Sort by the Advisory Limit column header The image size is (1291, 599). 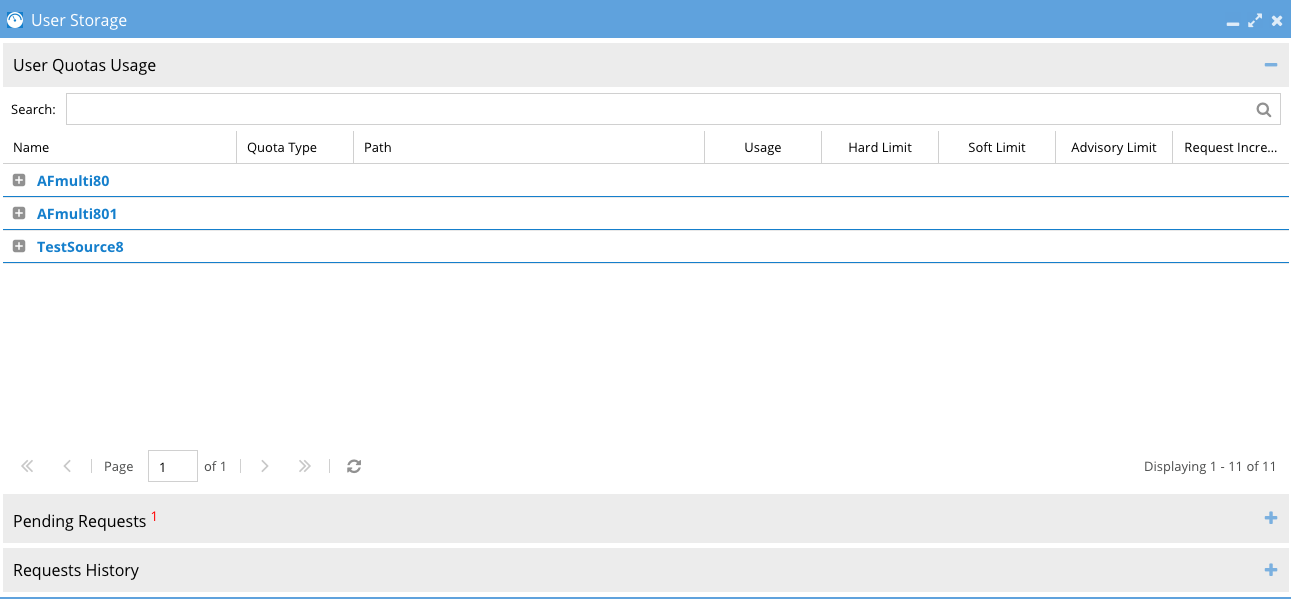pyautogui.click(x=1114, y=147)
